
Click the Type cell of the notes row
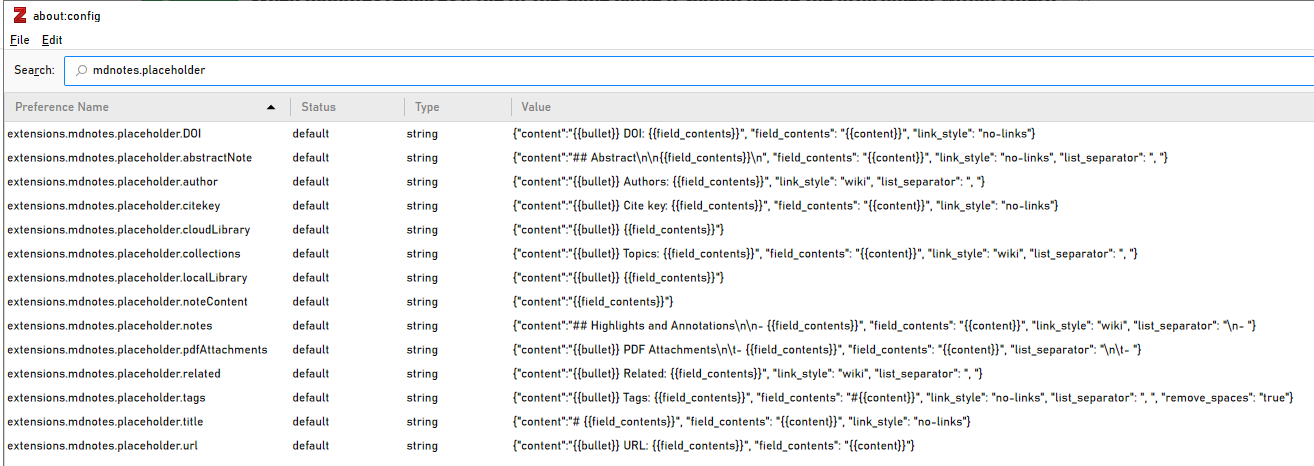coord(422,325)
